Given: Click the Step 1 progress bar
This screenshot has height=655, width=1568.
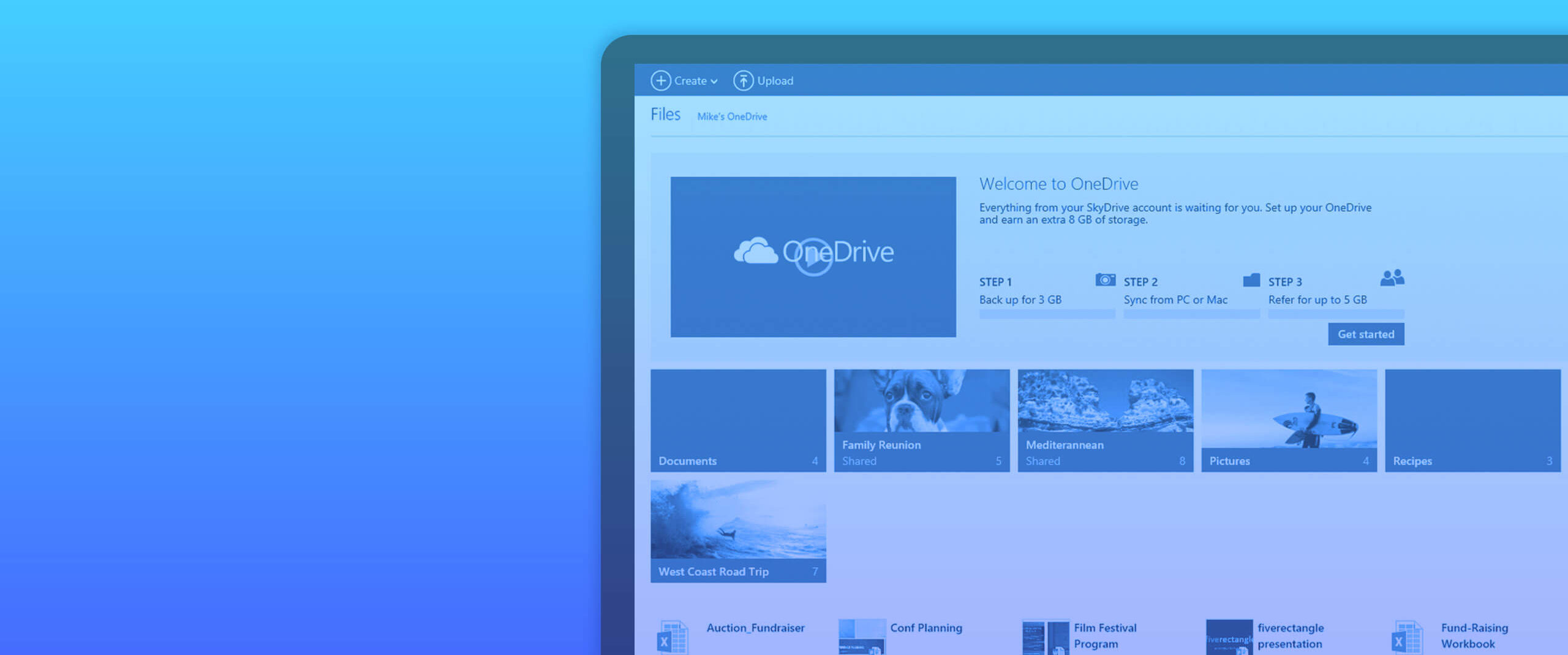Looking at the screenshot, I should click(1047, 314).
